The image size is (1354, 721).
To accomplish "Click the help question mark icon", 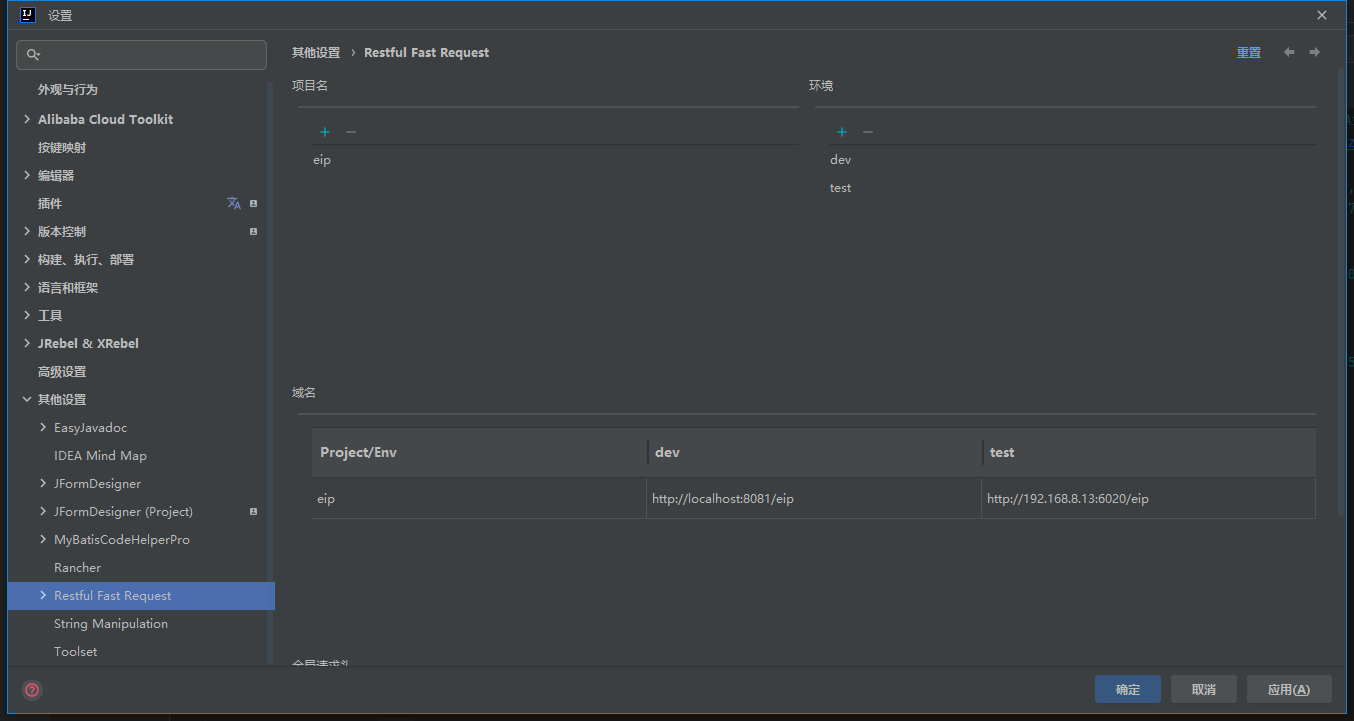I will coord(32,690).
